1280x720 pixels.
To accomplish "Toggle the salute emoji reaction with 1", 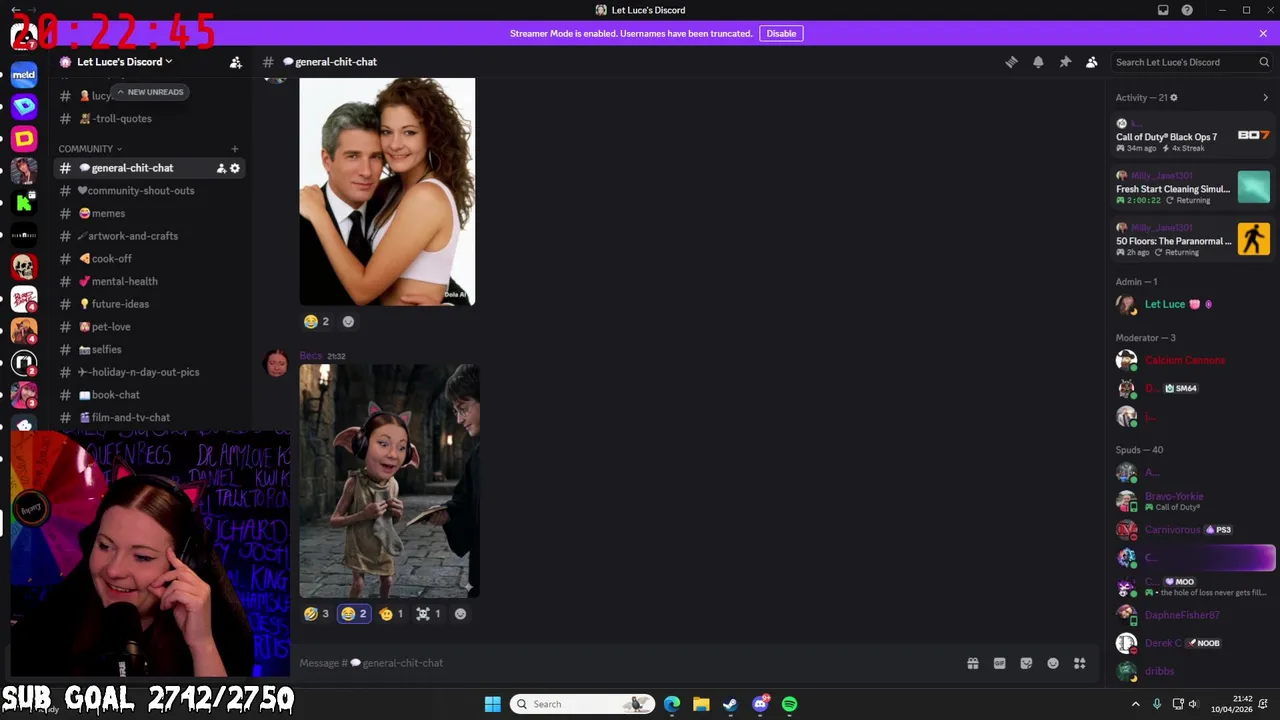I will 392,614.
